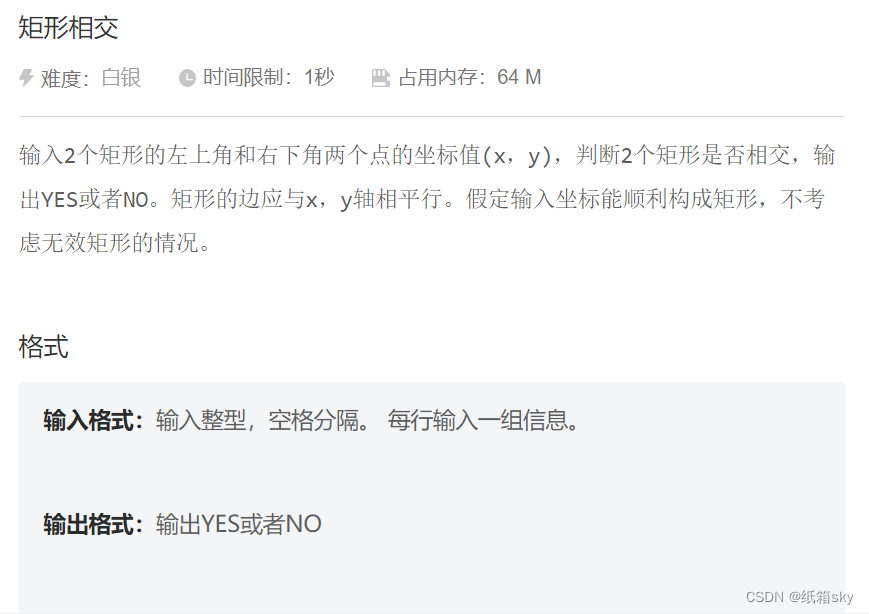This screenshot has width=869, height=614.
Task: Click the 占用内存 64 M text
Action: 470,77
